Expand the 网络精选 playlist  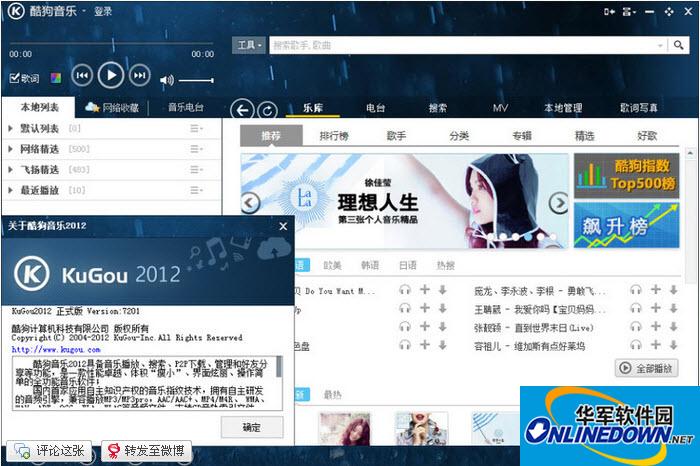pos(10,149)
